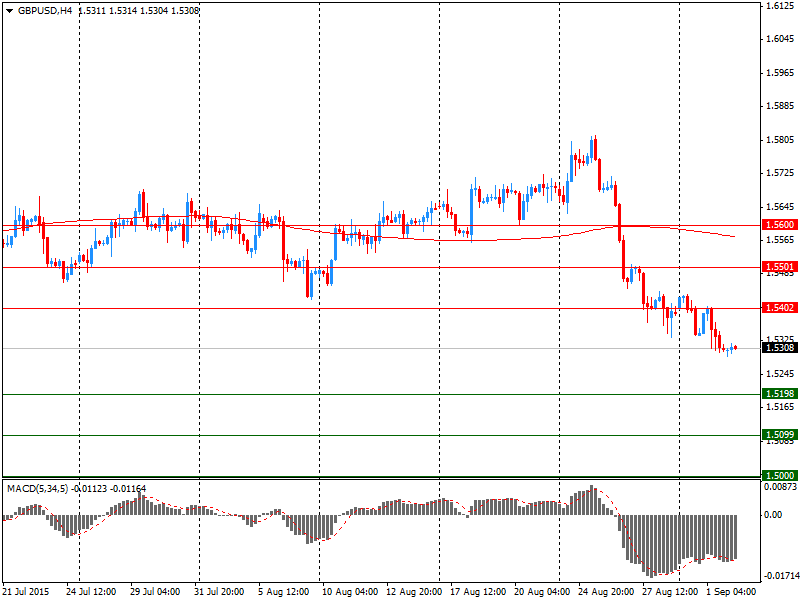Open the chart menu triangle beside GBPUSD,H4
Viewport: 800px width, 600px height.
9,10
